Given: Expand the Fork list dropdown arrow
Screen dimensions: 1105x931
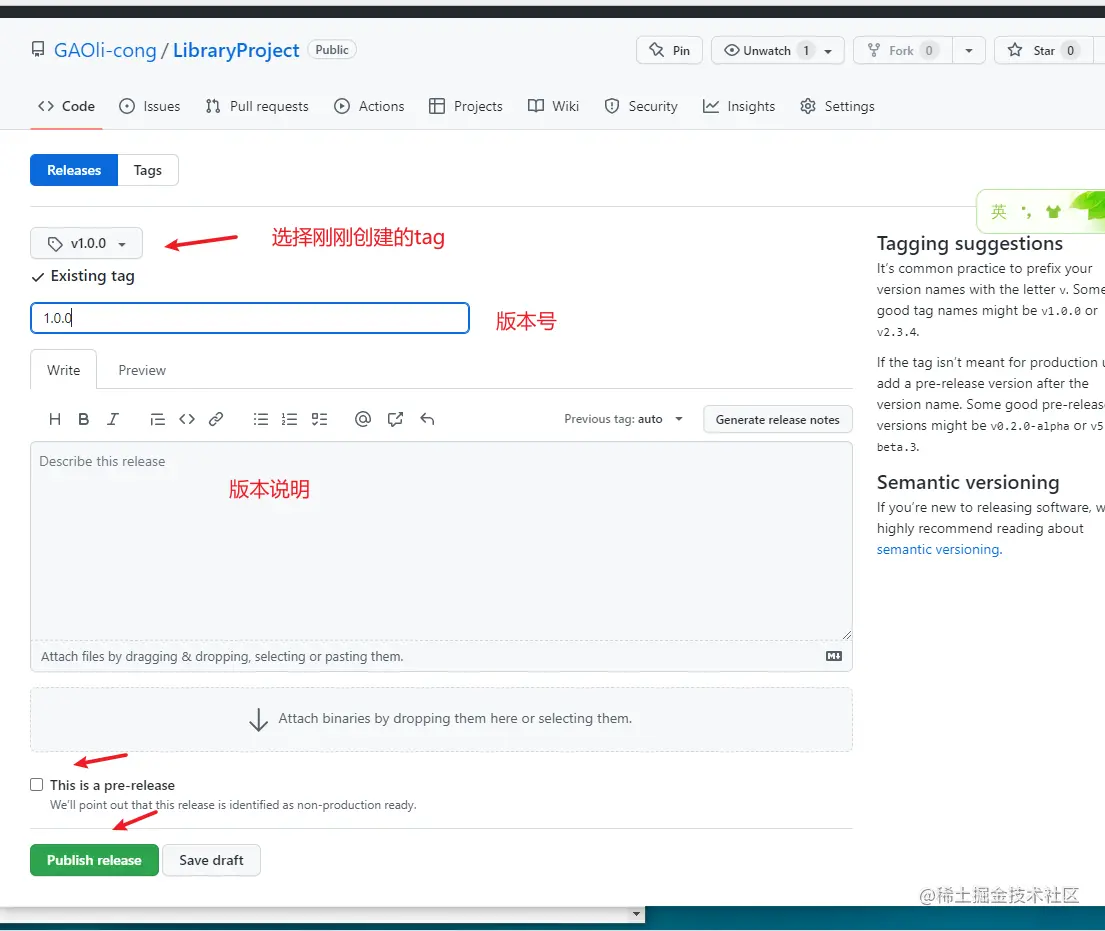Looking at the screenshot, I should coord(969,51).
